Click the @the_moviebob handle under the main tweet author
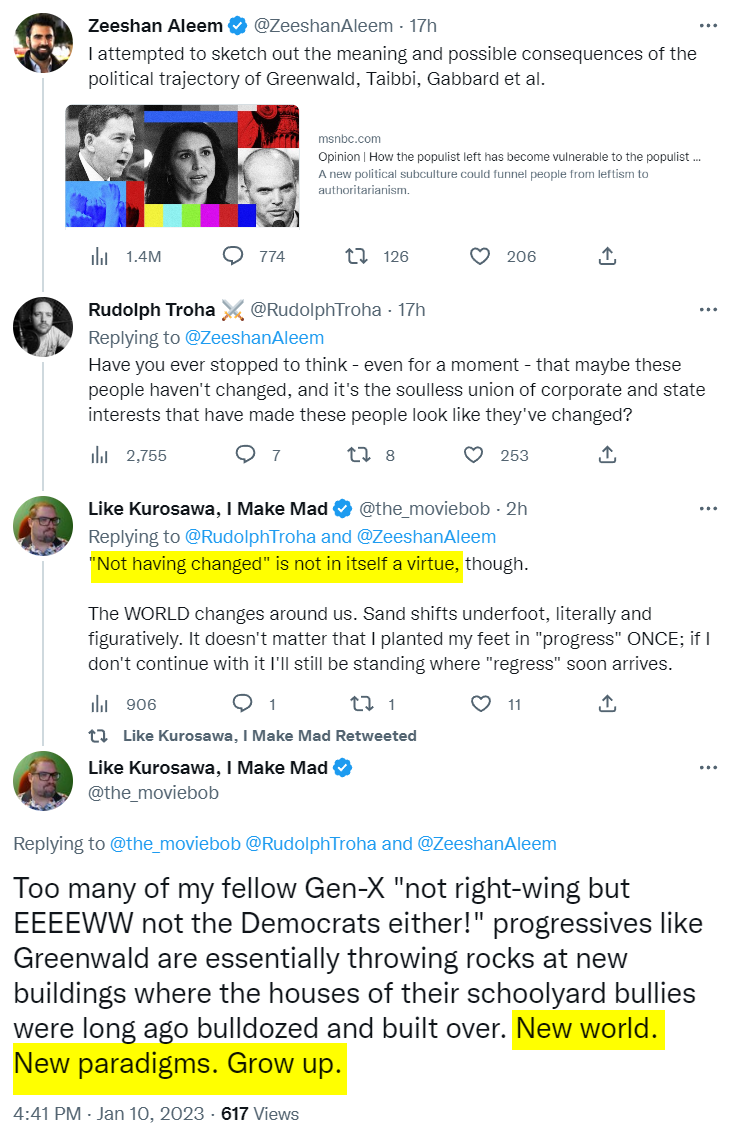Viewport: 733px width, 1147px height. coord(153,793)
